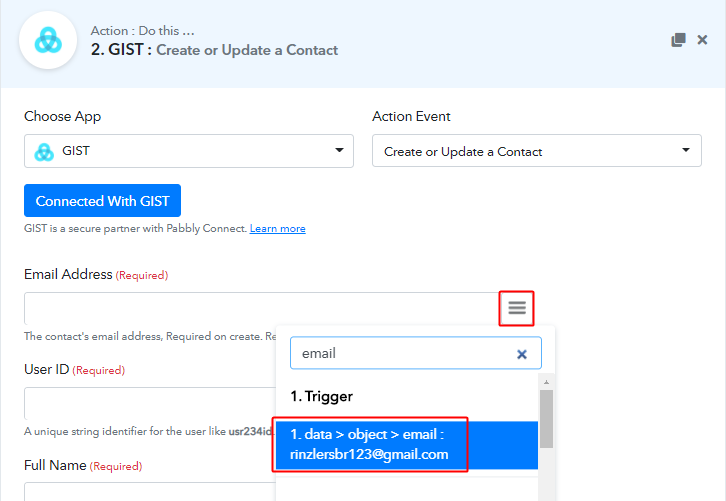
Task: Click the Connected With GIST button
Action: pos(102,200)
